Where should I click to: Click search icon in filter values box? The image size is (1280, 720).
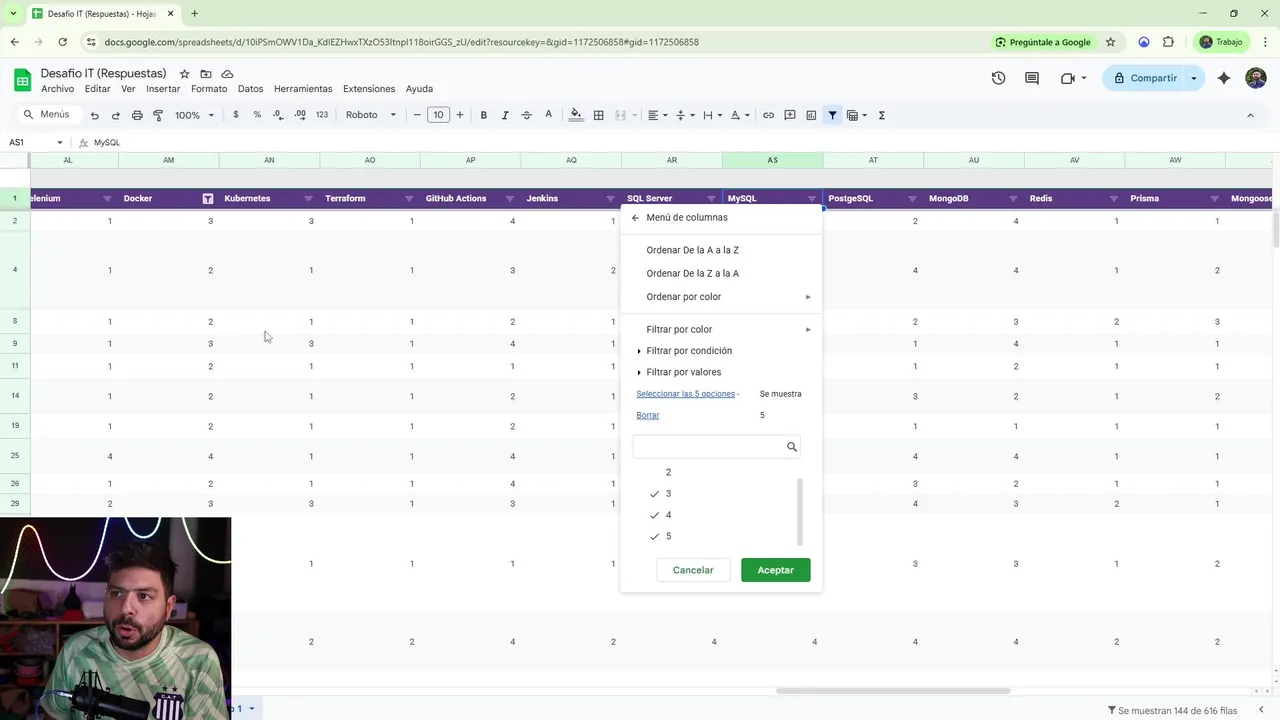(x=792, y=447)
